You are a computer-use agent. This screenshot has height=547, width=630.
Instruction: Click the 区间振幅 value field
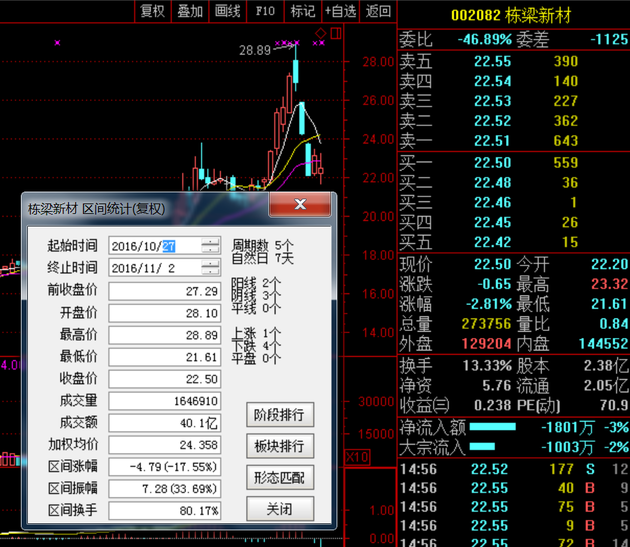[165, 488]
